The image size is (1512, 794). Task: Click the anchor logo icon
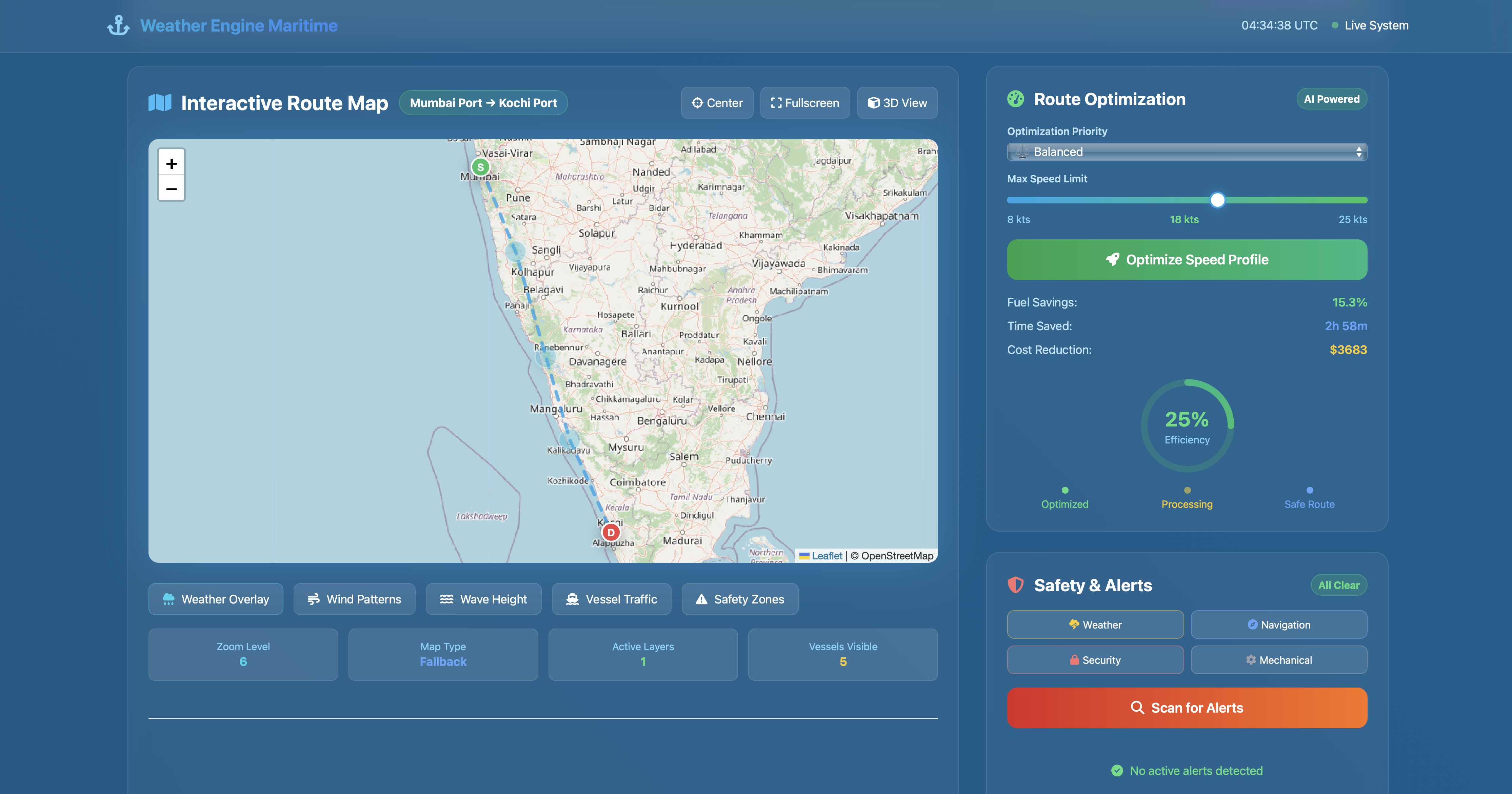pyautogui.click(x=118, y=25)
